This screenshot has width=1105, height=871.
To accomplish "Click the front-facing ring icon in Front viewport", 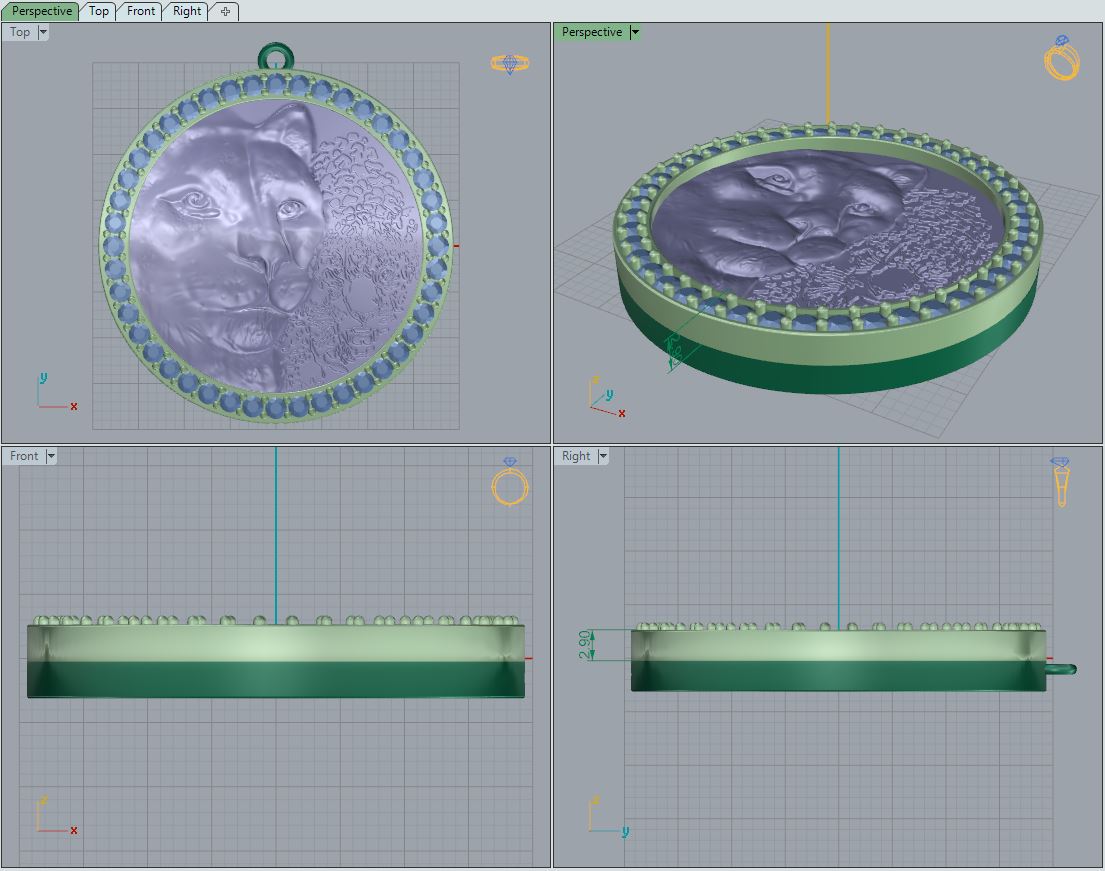I will 510,482.
